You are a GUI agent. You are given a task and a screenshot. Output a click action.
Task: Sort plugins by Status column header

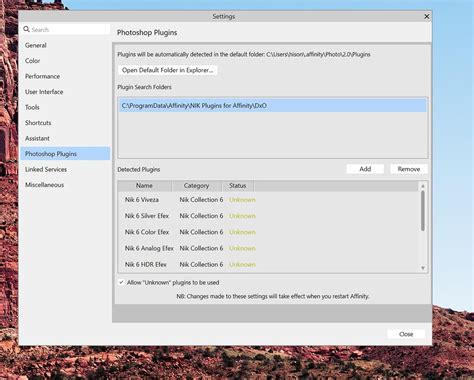point(238,186)
